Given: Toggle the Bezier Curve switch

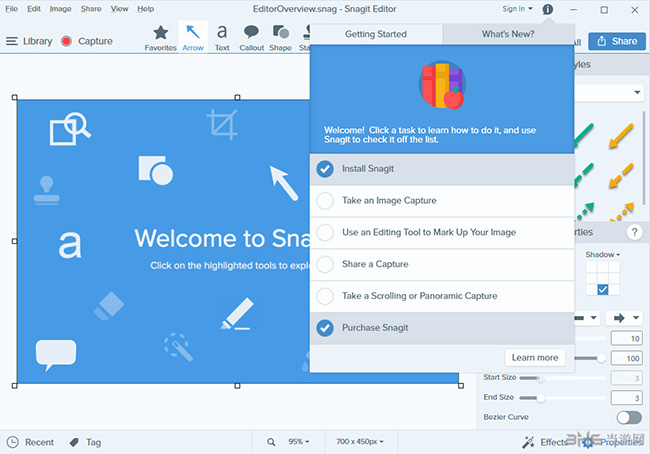Looking at the screenshot, I should pos(629,417).
